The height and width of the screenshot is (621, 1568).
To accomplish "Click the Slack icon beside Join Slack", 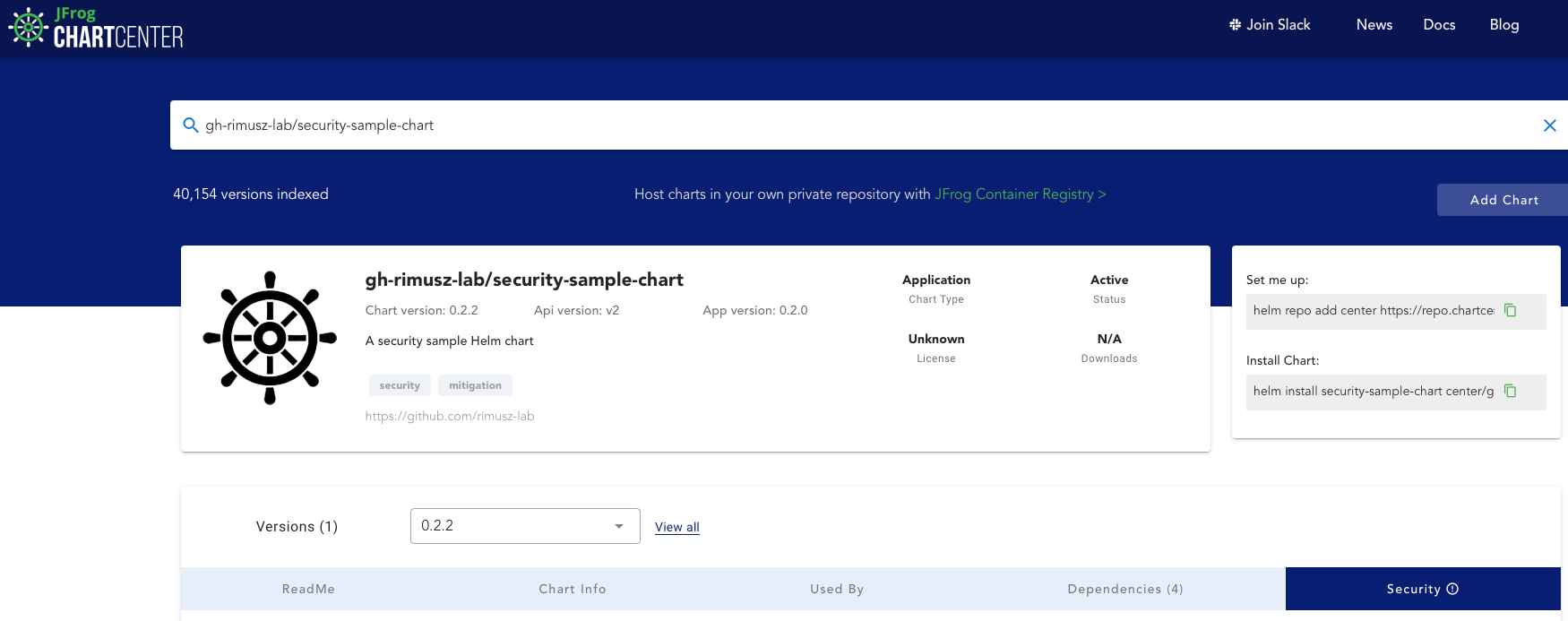I will coord(1235,25).
